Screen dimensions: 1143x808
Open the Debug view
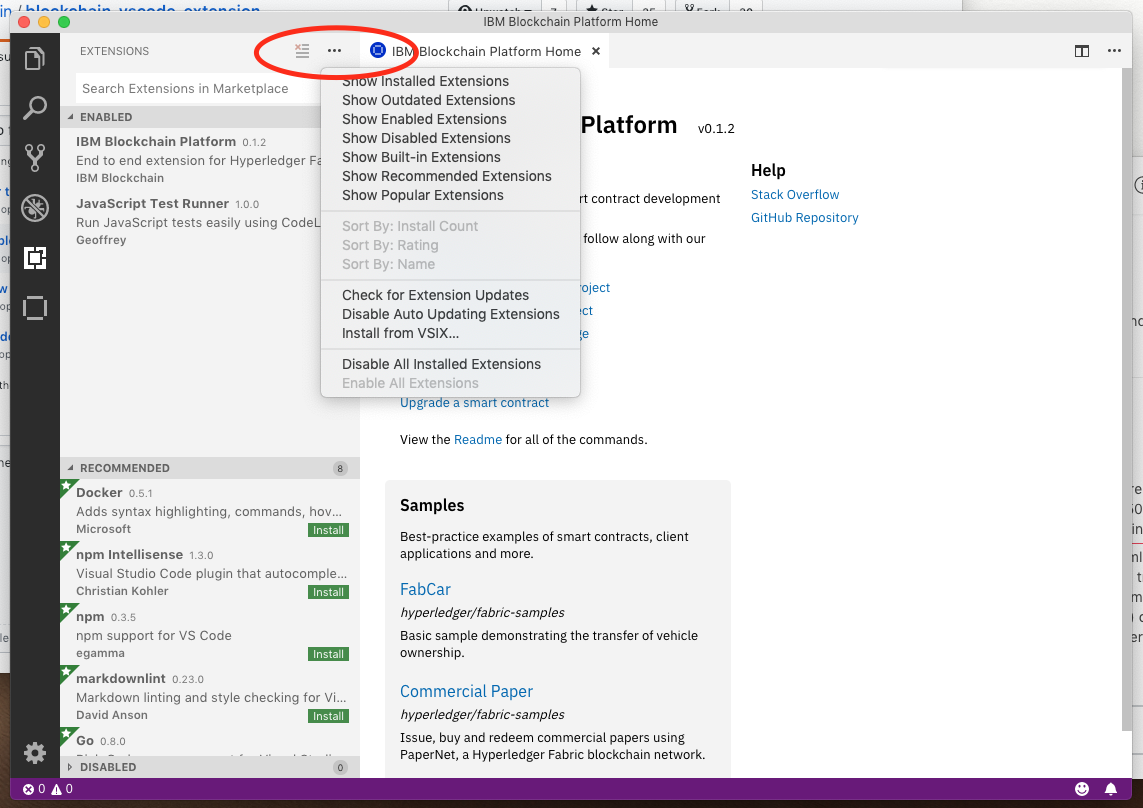pyautogui.click(x=35, y=209)
